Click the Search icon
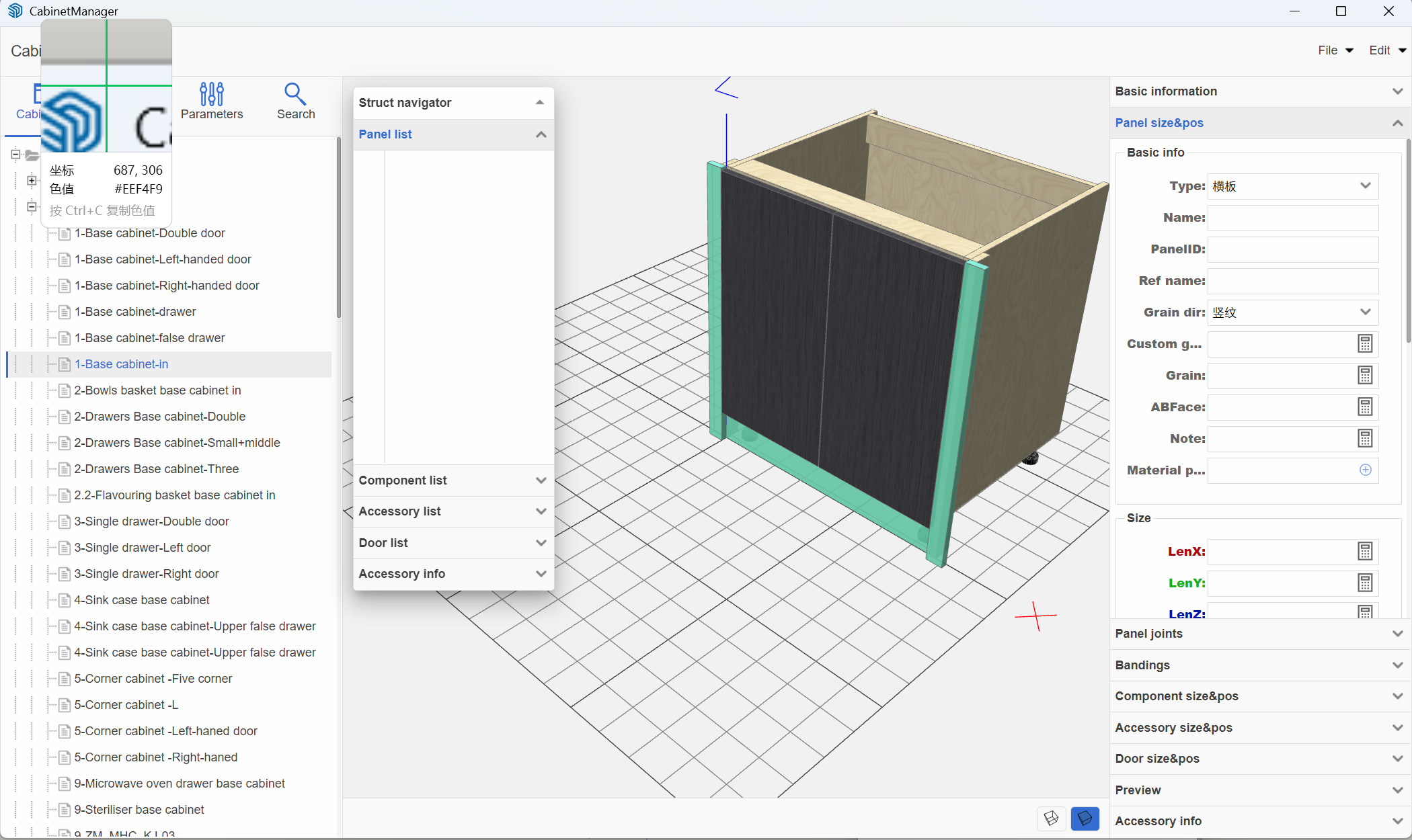The image size is (1412, 840). (295, 102)
